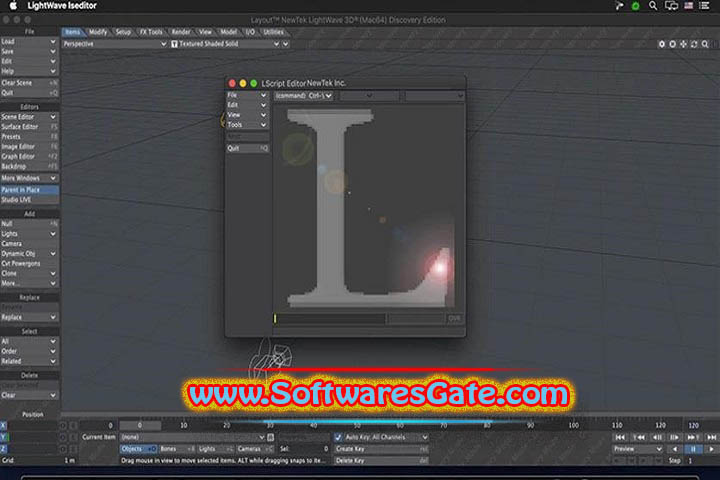
Task: Click the Clear Scene button
Action: 29,83
